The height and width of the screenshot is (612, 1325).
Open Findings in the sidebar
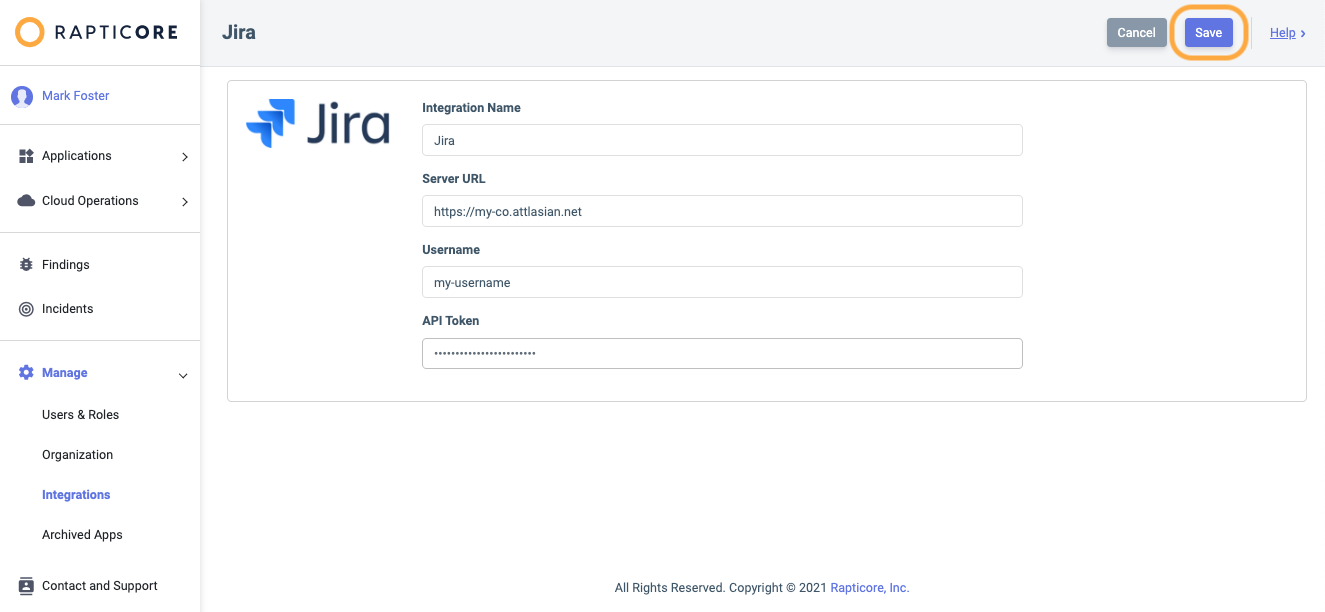pos(66,265)
